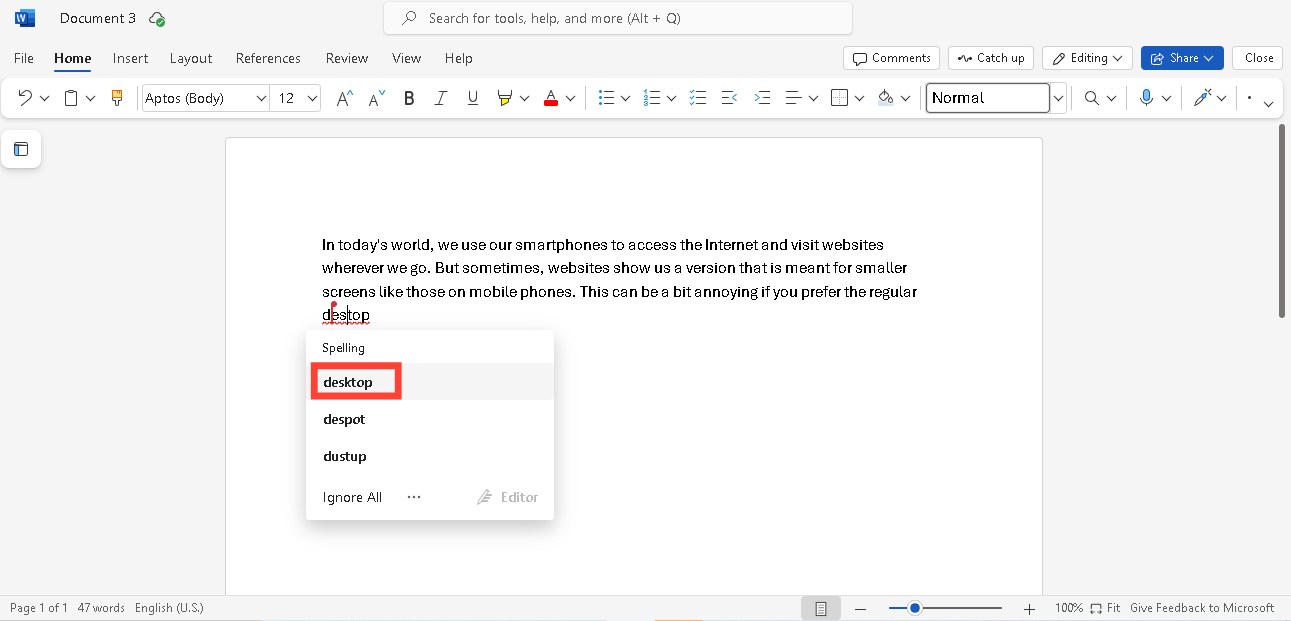
Task: Open the Find tool
Action: (x=1093, y=97)
